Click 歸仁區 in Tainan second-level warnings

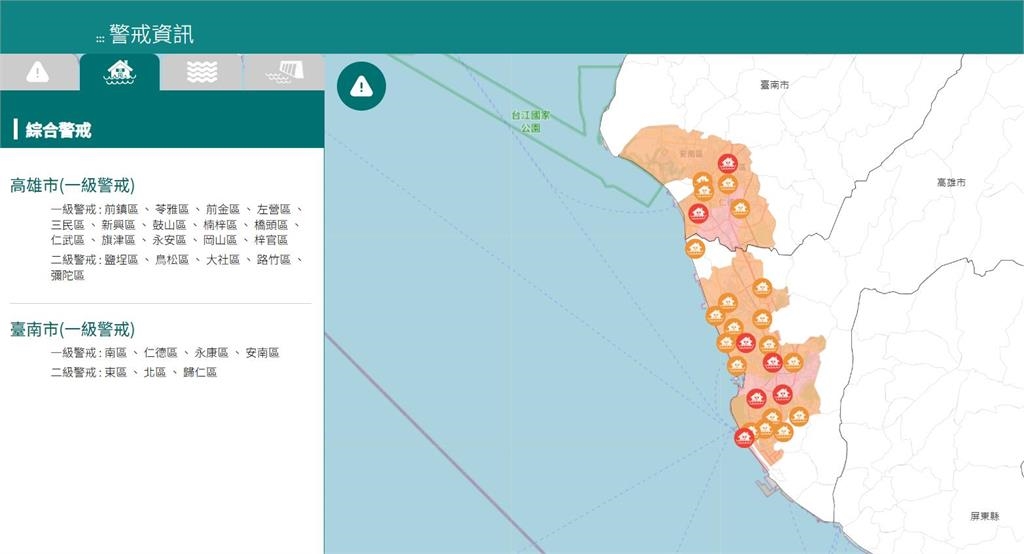200,372
